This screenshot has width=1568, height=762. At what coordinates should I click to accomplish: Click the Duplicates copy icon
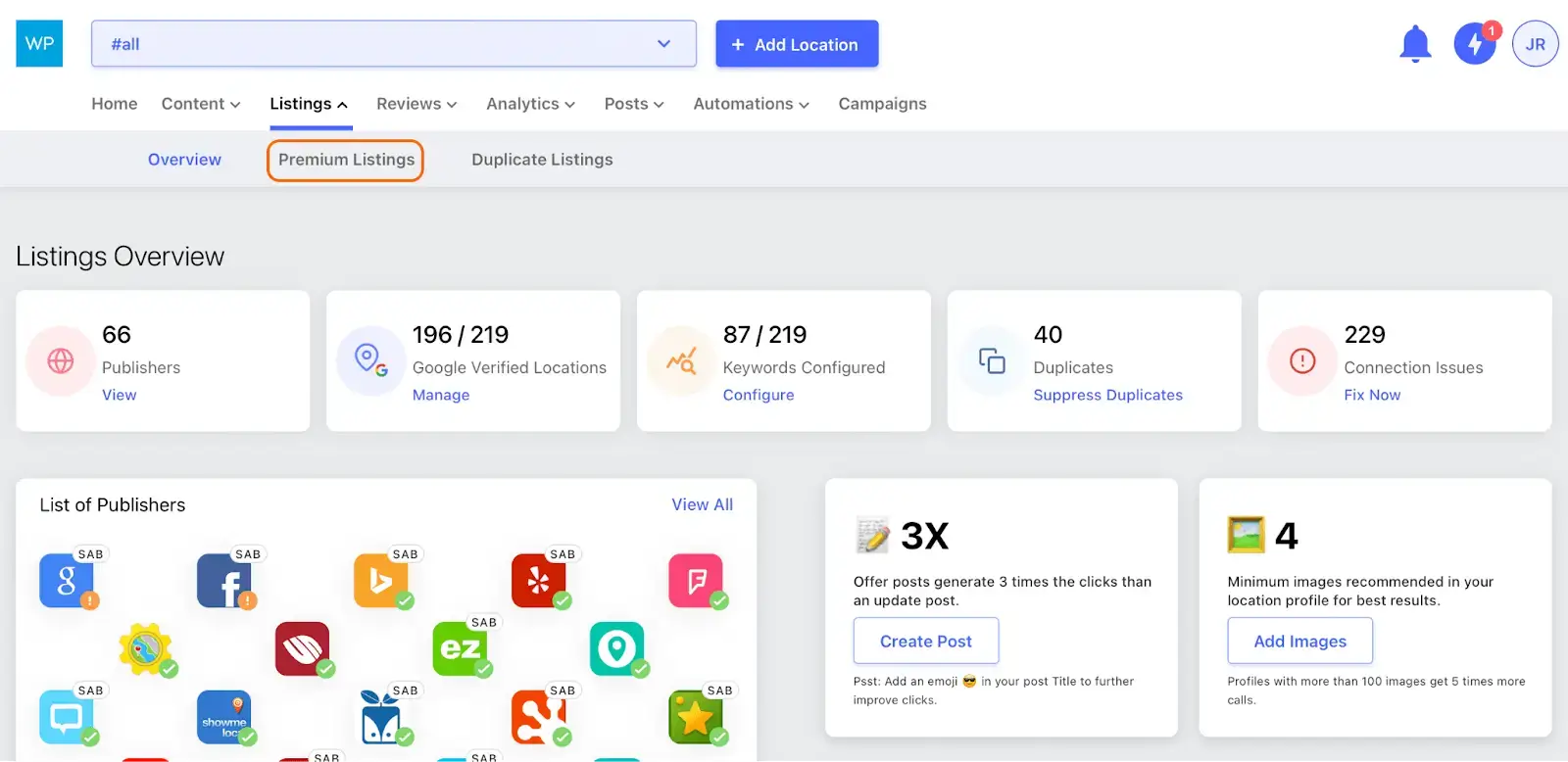(992, 360)
